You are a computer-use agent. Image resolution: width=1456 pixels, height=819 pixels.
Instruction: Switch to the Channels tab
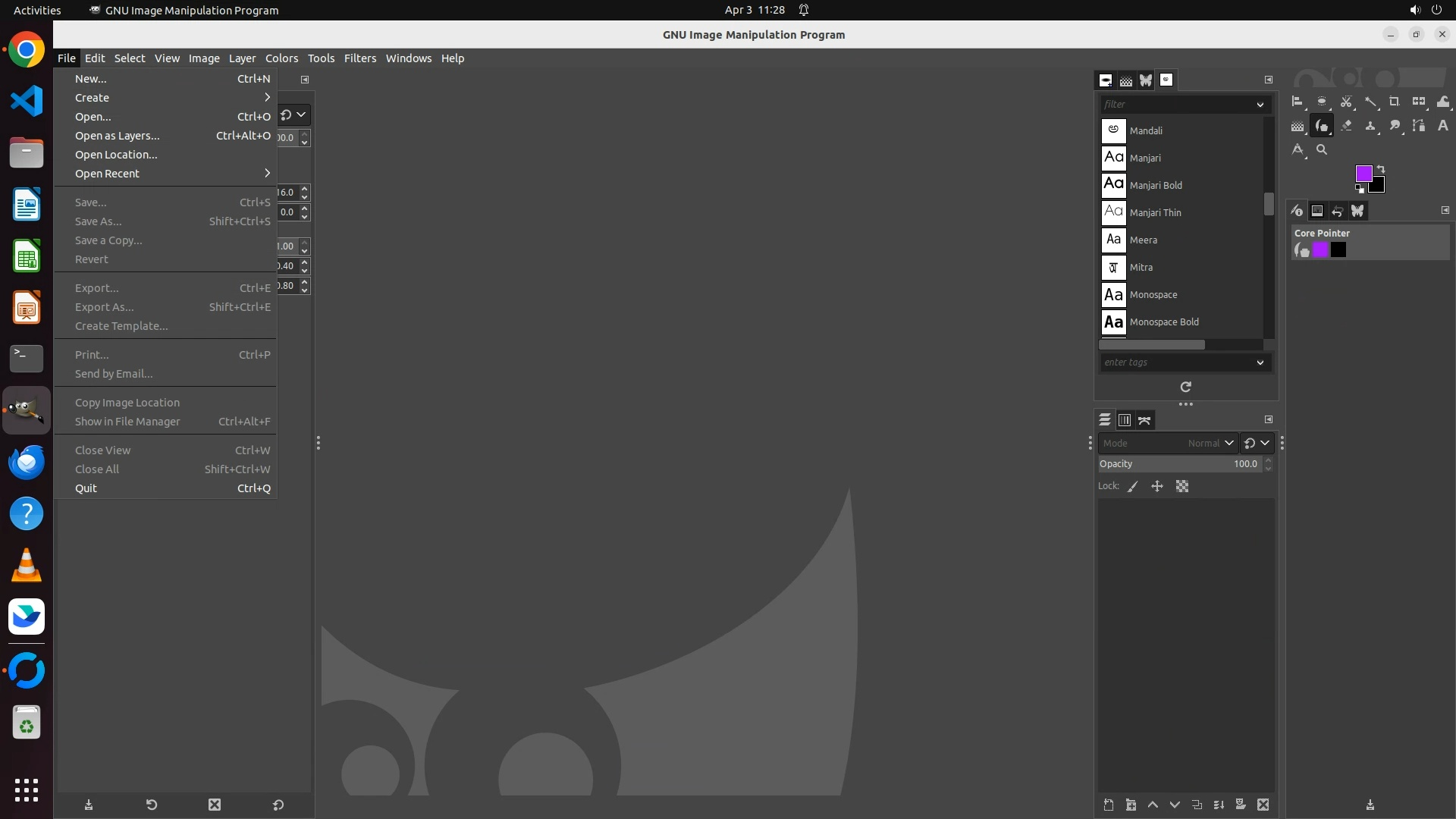[1125, 420]
